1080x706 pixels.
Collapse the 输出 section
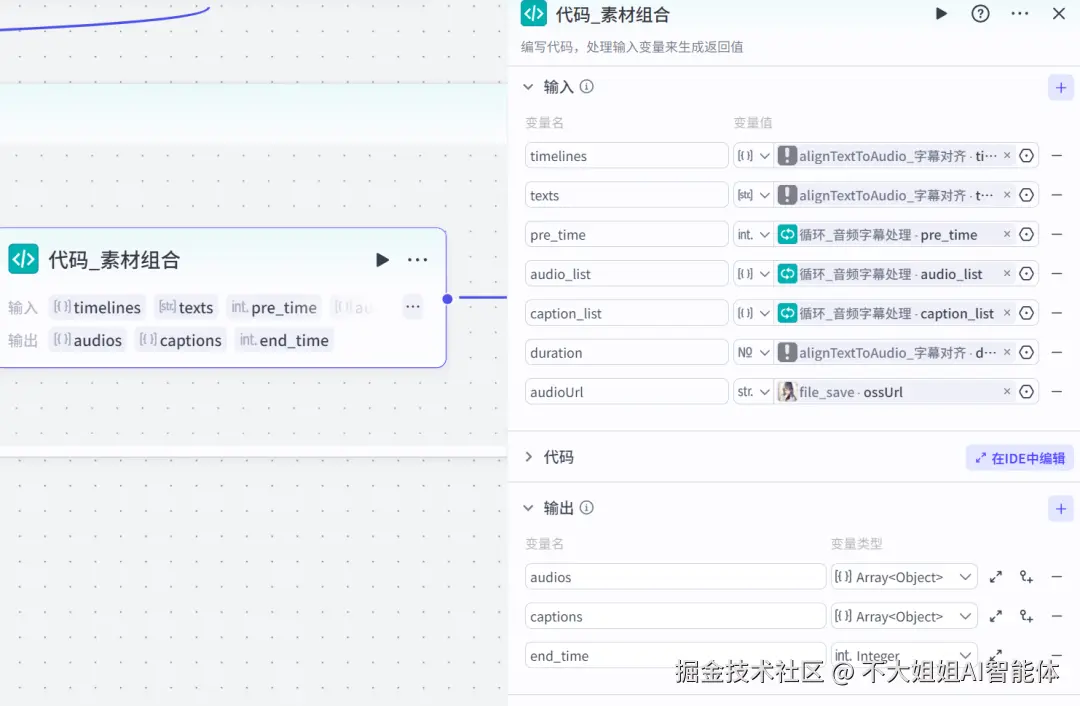[x=528, y=508]
